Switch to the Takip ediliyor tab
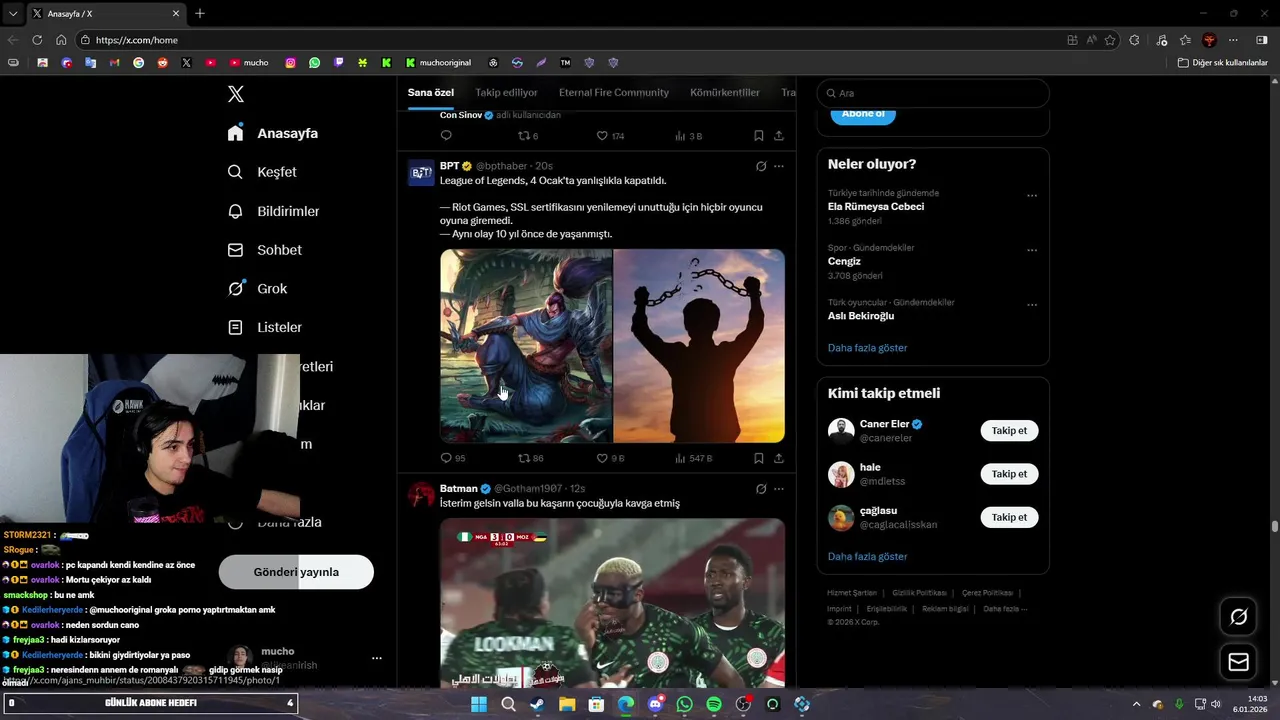Image resolution: width=1280 pixels, height=720 pixels. [506, 93]
